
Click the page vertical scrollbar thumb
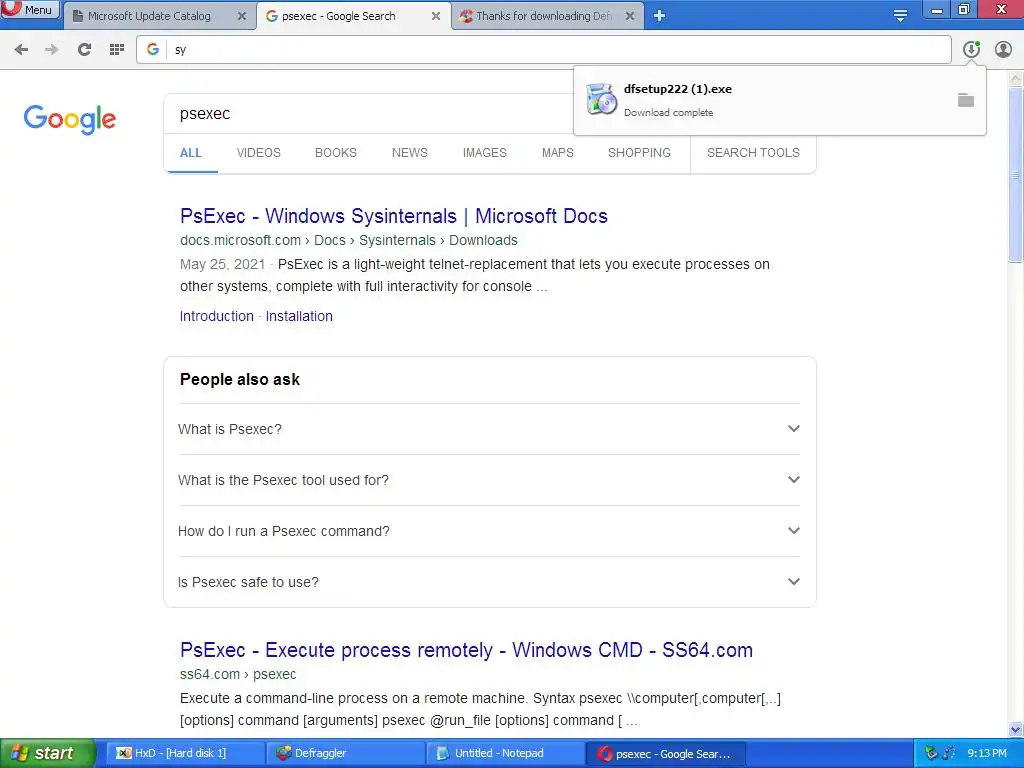tap(1015, 175)
